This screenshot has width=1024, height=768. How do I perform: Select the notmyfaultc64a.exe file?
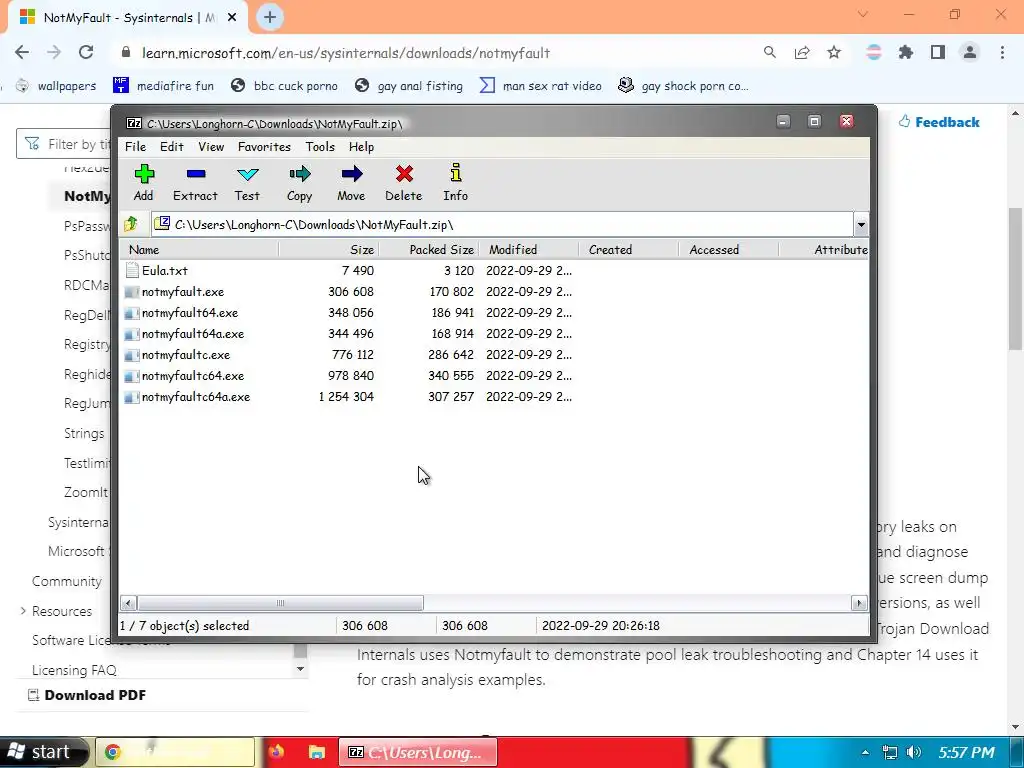[x=196, y=396]
